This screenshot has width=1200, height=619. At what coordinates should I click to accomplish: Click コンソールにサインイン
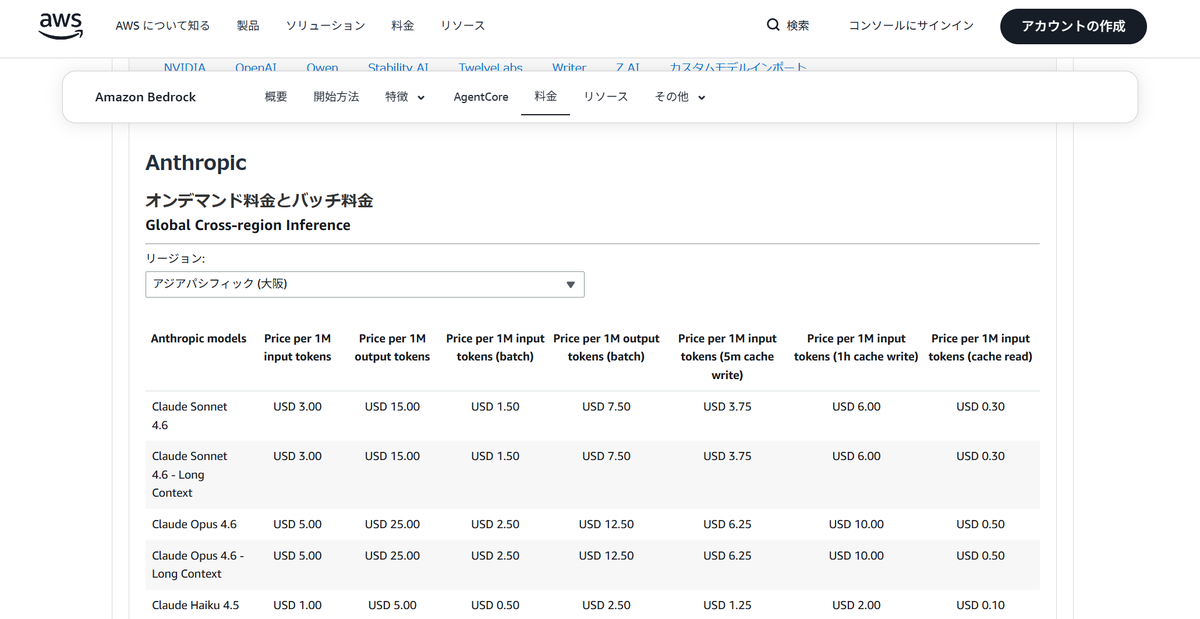[x=910, y=26]
